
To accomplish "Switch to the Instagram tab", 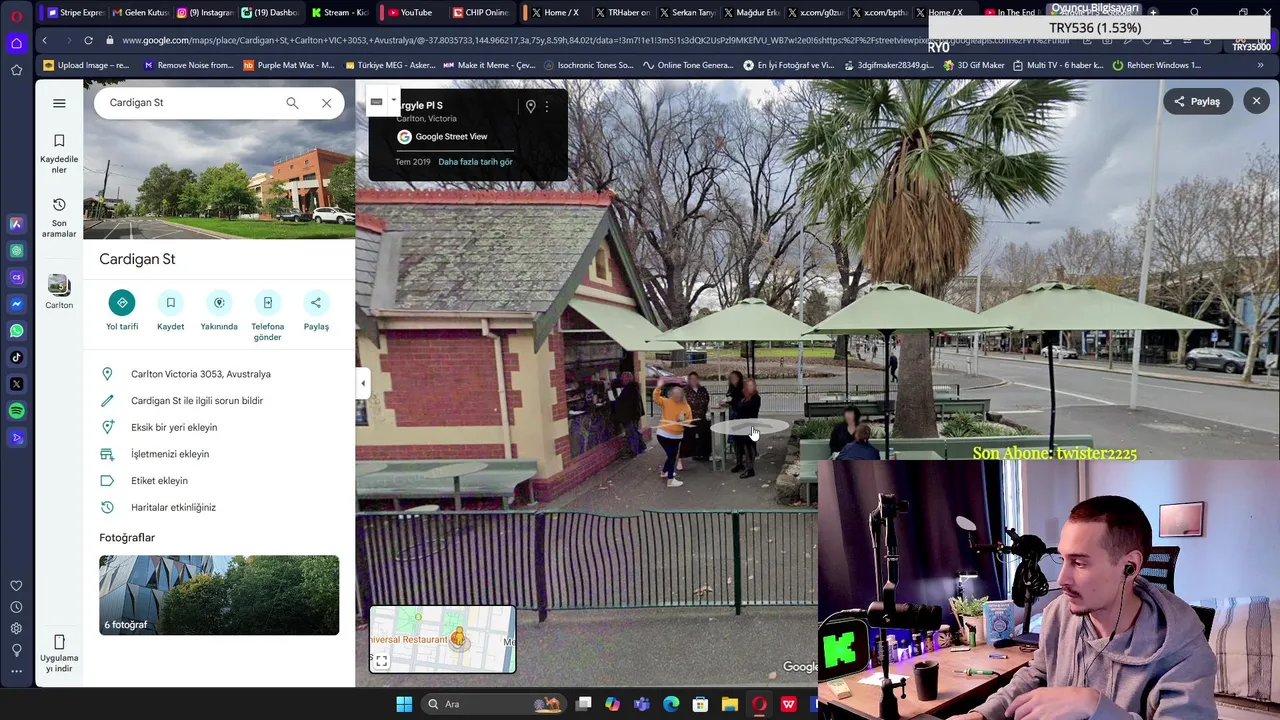I will 206,12.
